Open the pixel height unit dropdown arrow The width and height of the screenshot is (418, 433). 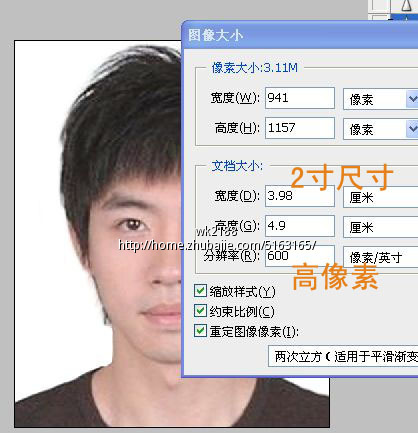click(x=412, y=128)
